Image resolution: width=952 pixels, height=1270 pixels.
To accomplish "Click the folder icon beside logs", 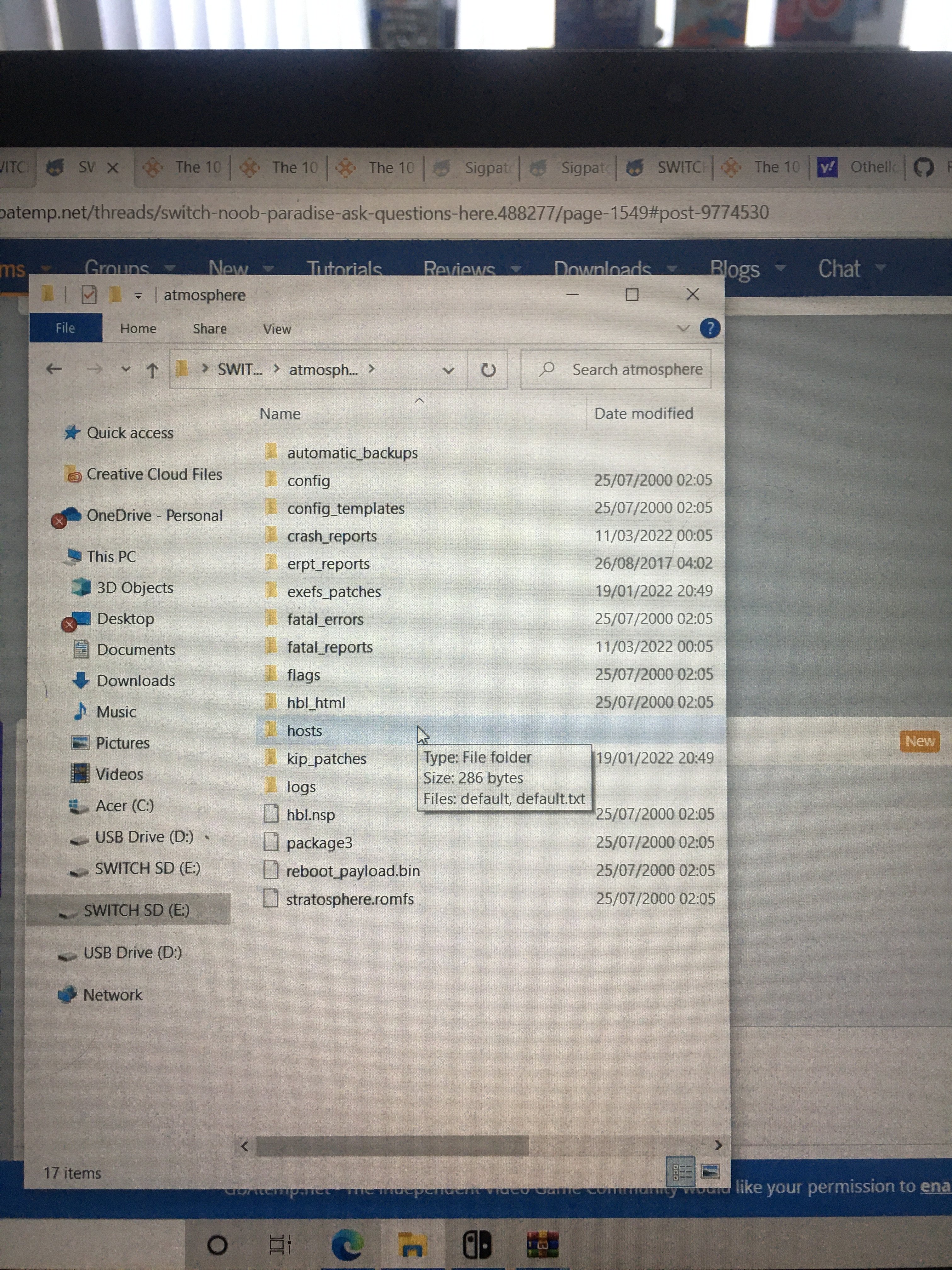I will pyautogui.click(x=271, y=786).
